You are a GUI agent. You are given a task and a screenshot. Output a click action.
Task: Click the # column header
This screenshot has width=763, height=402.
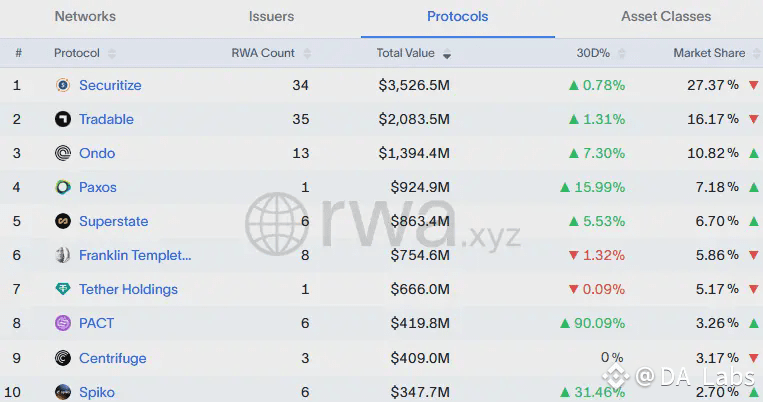18,53
